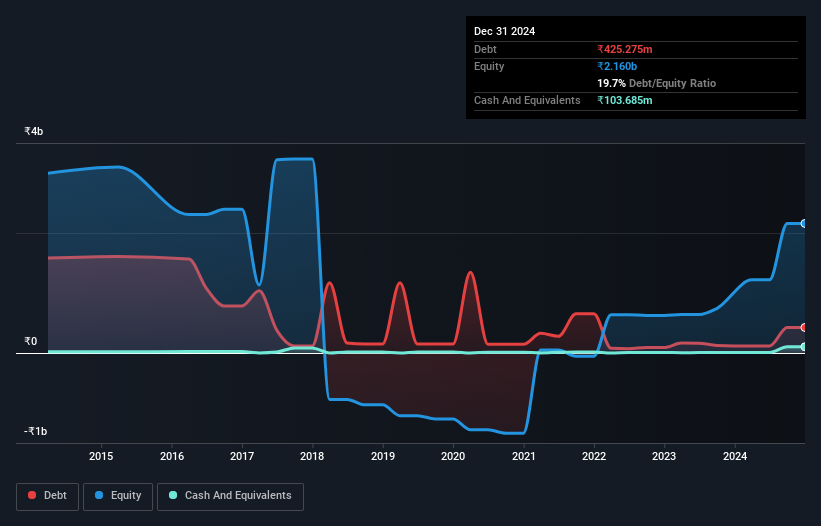Click the 2015 x-axis label
This screenshot has height=526, width=821.
[101, 456]
